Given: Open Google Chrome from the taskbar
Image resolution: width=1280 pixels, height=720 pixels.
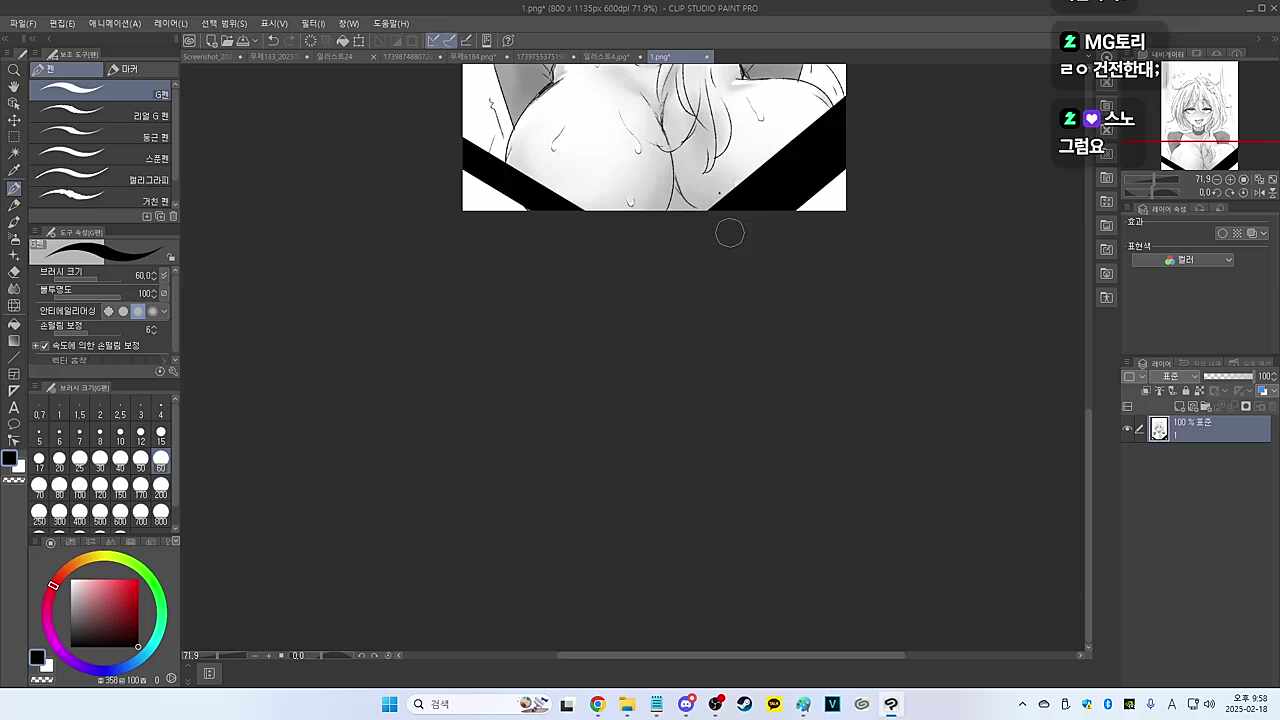Looking at the screenshot, I should (x=597, y=704).
